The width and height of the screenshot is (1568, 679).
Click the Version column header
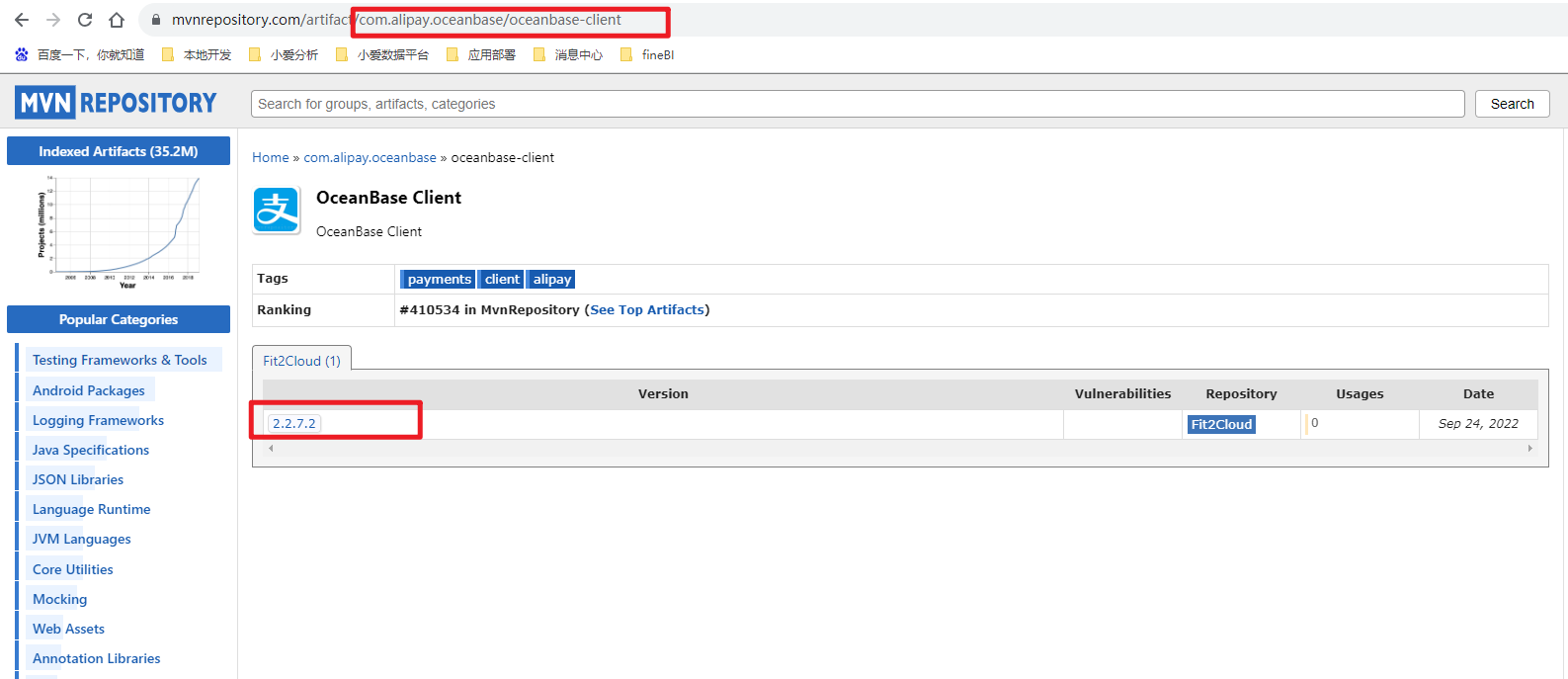[x=663, y=393]
